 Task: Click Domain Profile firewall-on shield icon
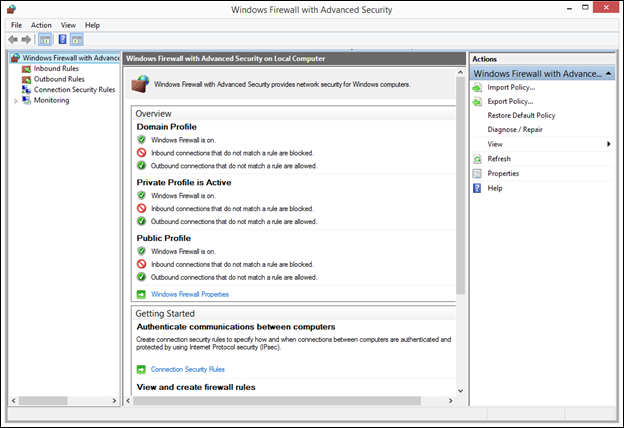pyautogui.click(x=141, y=140)
